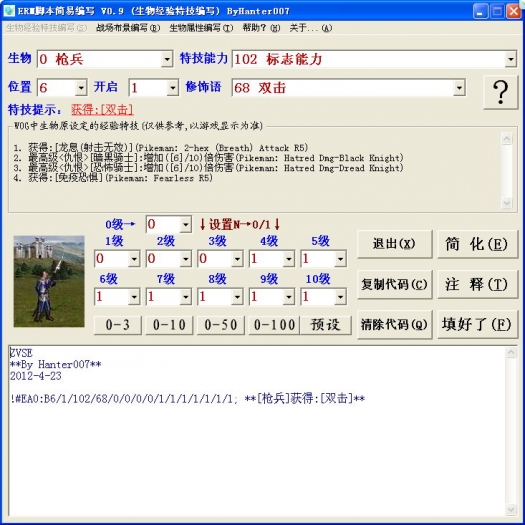Expand the 0级 level value dropdown
Image resolution: width=525 pixels, height=525 pixels.
(185, 224)
